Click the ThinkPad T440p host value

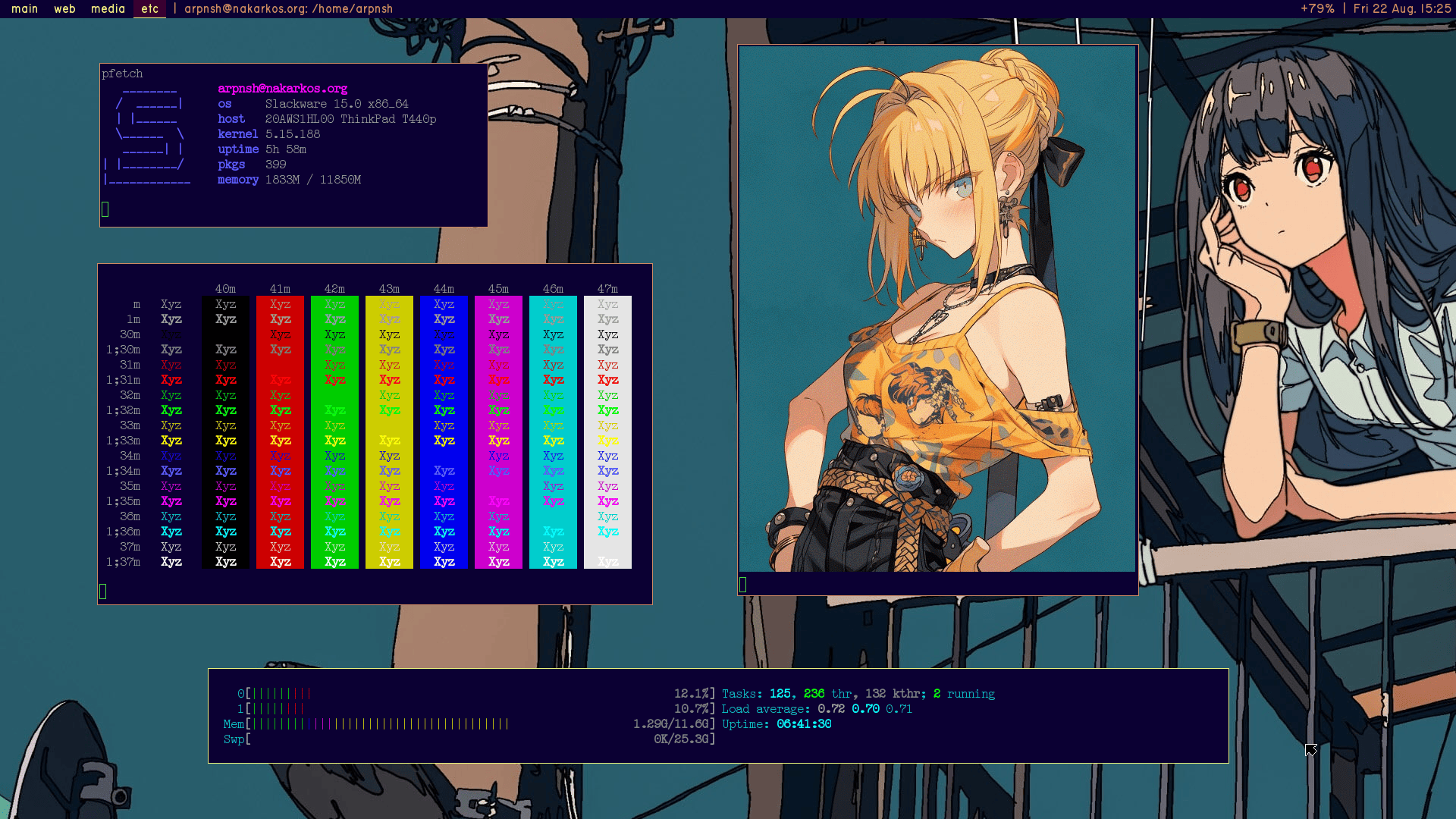(x=350, y=119)
